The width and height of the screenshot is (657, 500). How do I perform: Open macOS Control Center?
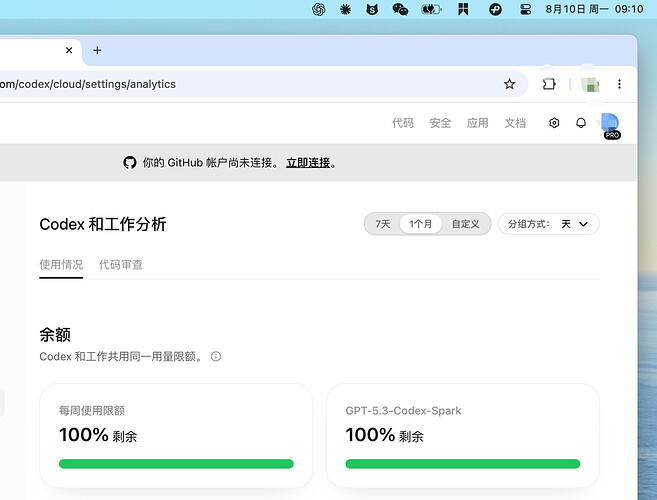click(525, 9)
